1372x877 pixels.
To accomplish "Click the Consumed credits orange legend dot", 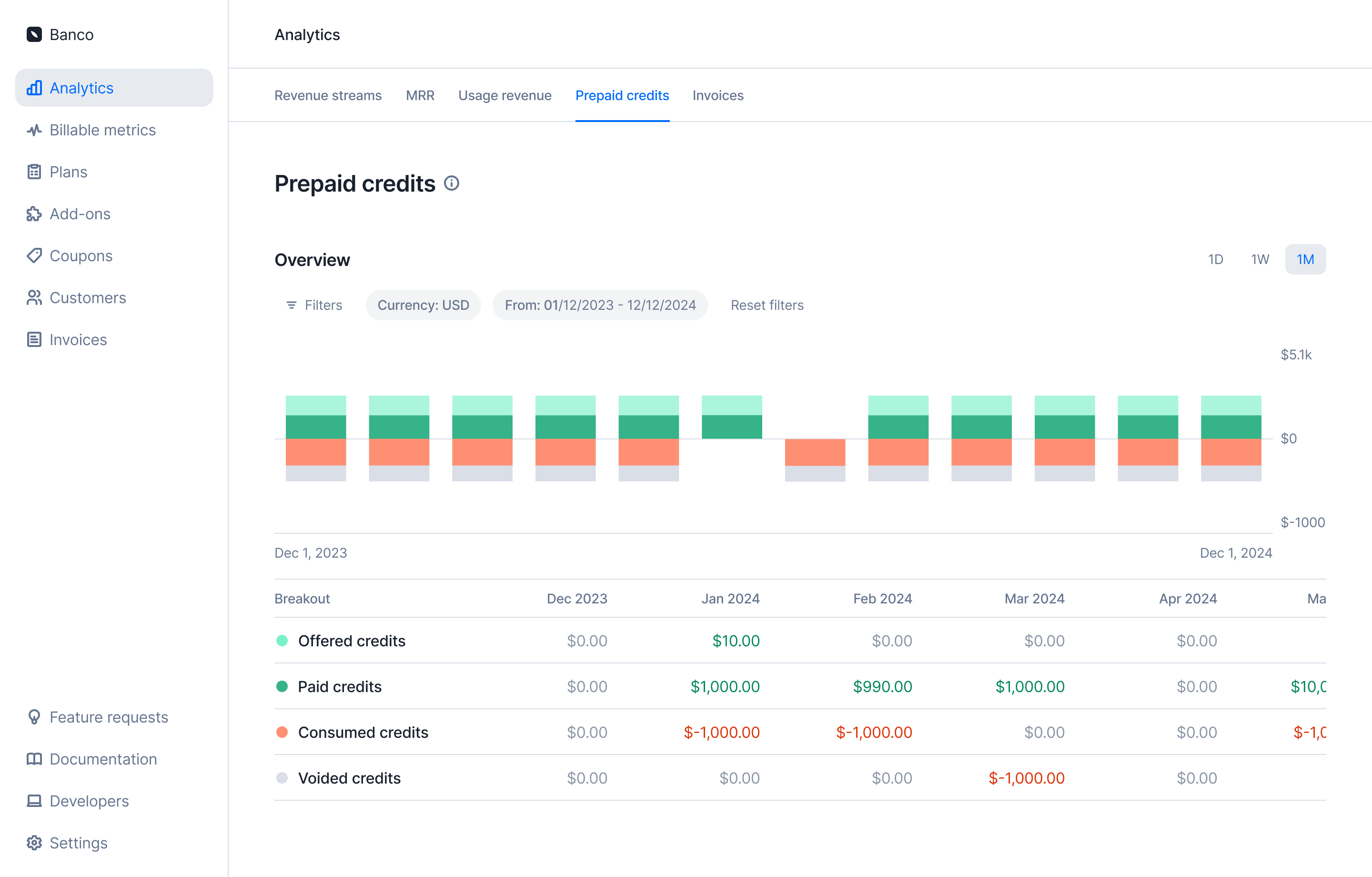I will coord(282,732).
